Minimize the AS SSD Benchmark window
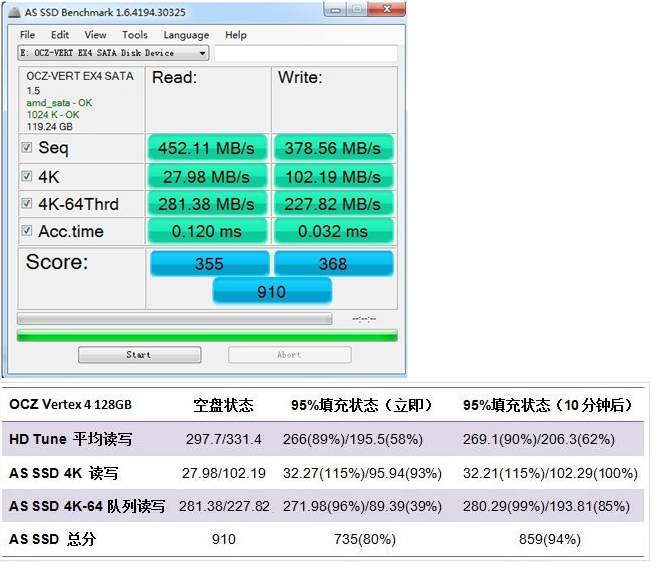Screen dimensions: 664x585 335,9
